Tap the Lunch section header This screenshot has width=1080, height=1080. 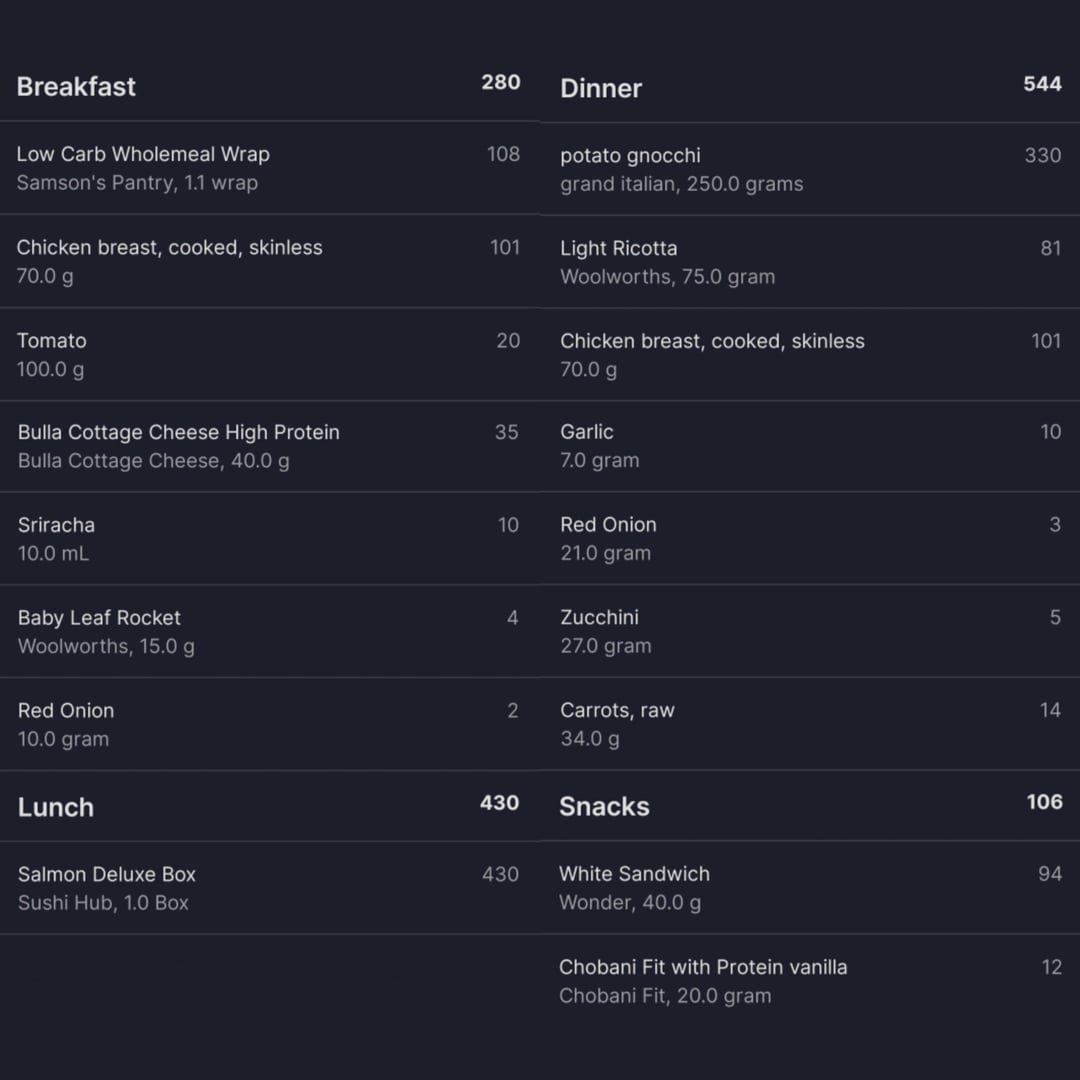pos(269,806)
